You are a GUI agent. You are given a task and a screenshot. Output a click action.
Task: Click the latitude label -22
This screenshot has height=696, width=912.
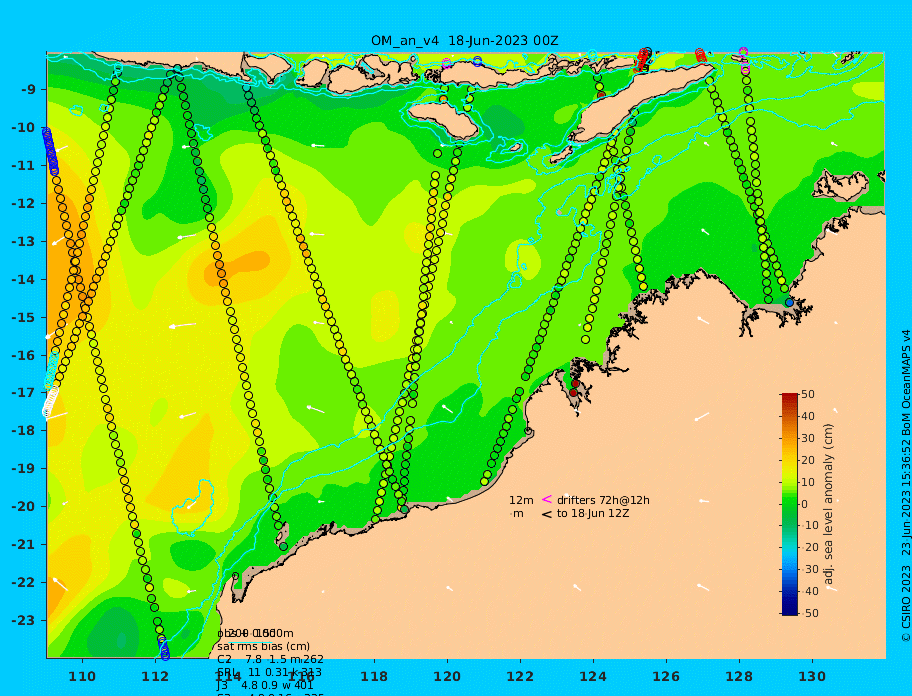(23, 583)
